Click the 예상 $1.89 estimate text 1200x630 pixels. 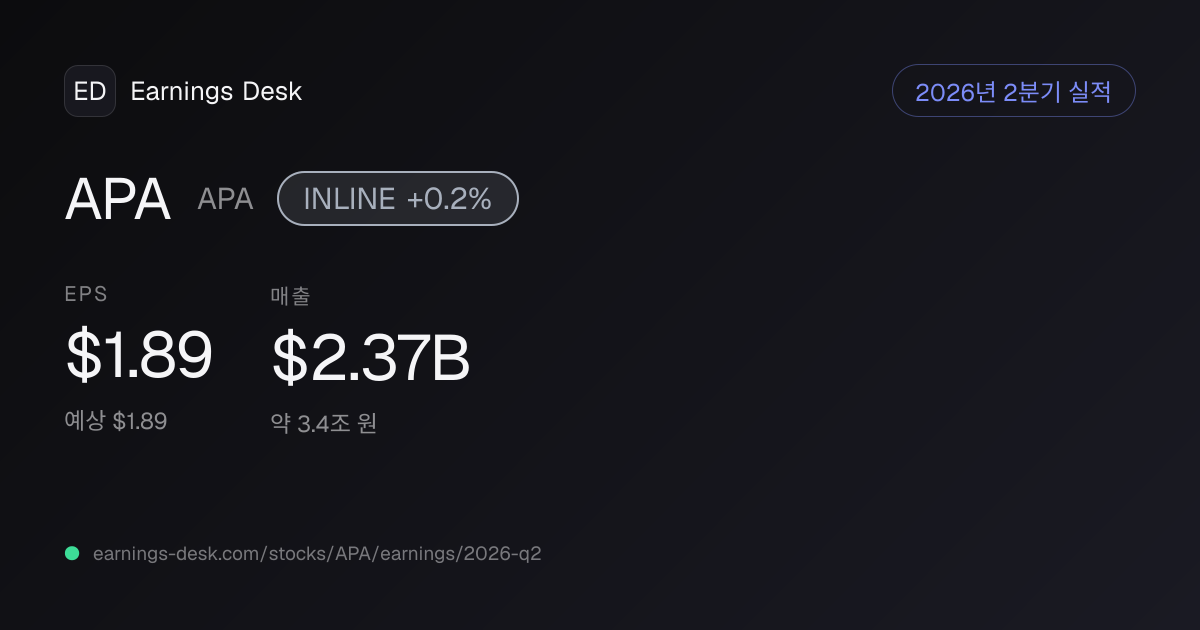pos(116,421)
